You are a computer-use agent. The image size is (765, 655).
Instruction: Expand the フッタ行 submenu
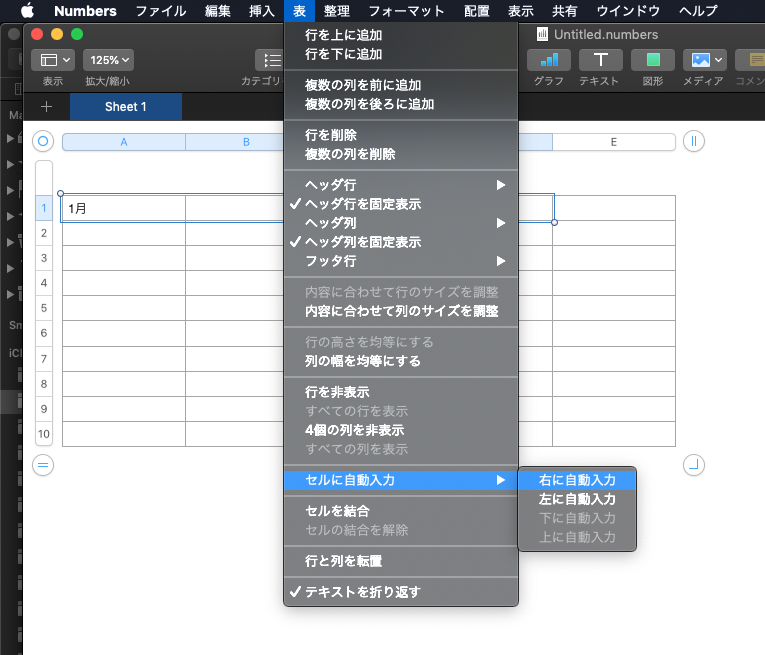(x=401, y=261)
